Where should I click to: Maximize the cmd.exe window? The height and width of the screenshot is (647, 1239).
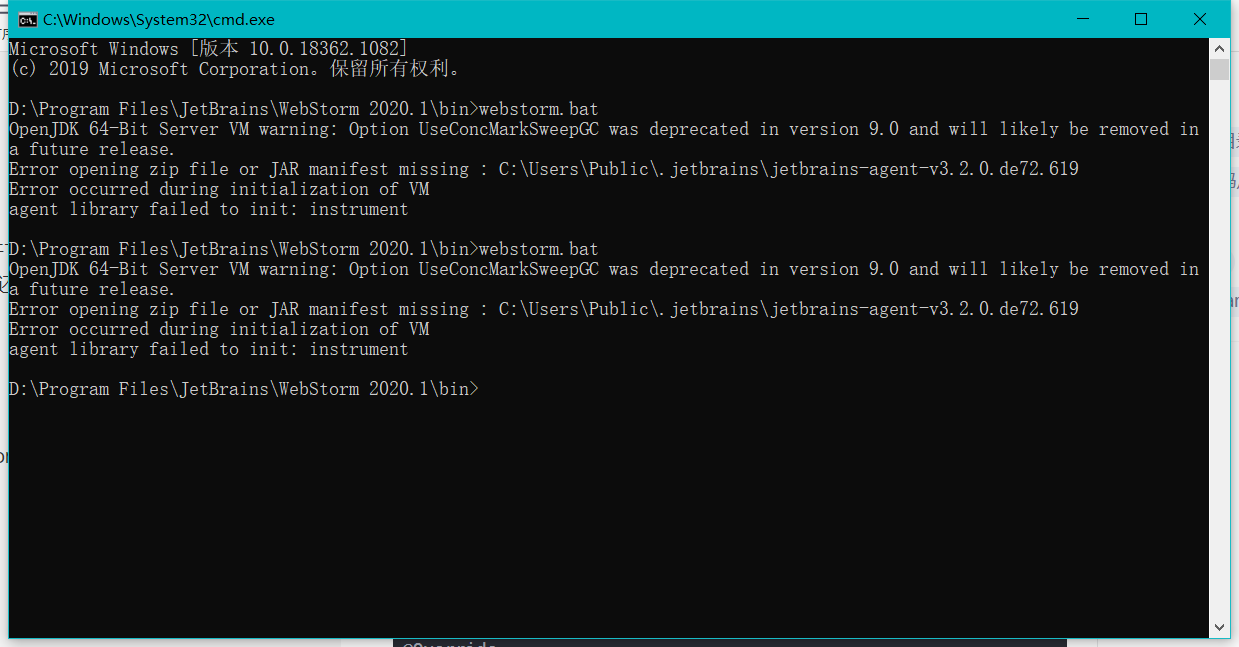1140,19
